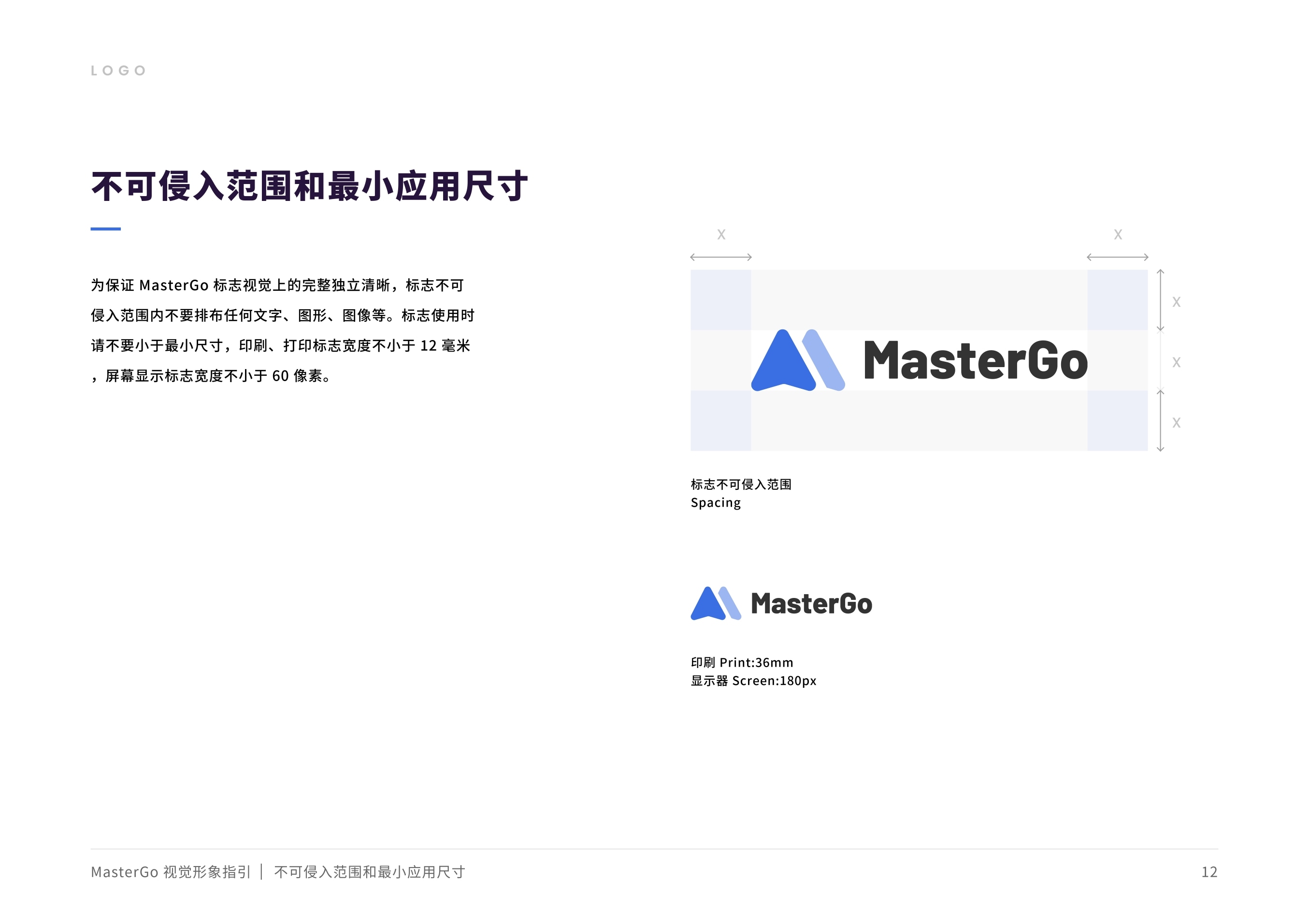This screenshot has width=1309, height=924.
Task: Click the footer text '不可侵入范围和最小应用尺寸'
Action: [370, 872]
